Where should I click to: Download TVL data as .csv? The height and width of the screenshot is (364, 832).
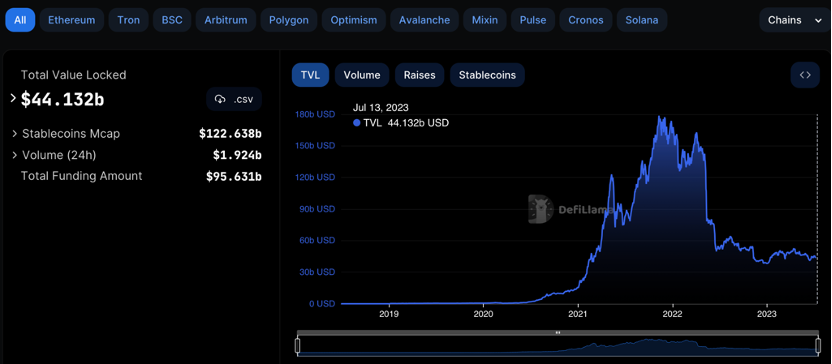point(234,99)
